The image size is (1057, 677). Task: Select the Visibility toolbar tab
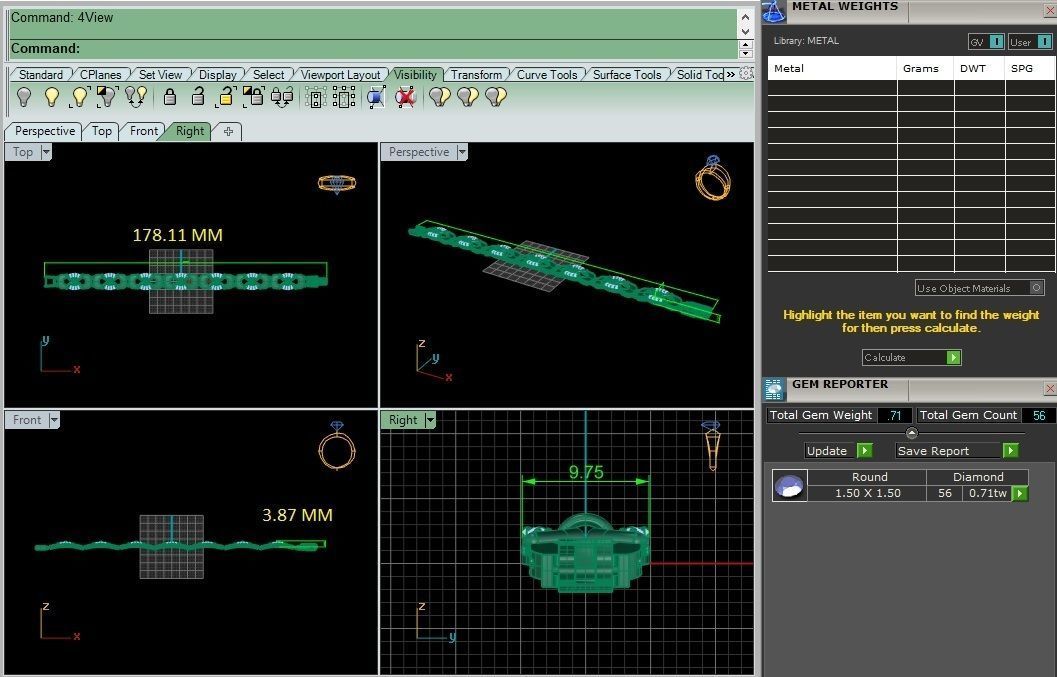click(415, 75)
